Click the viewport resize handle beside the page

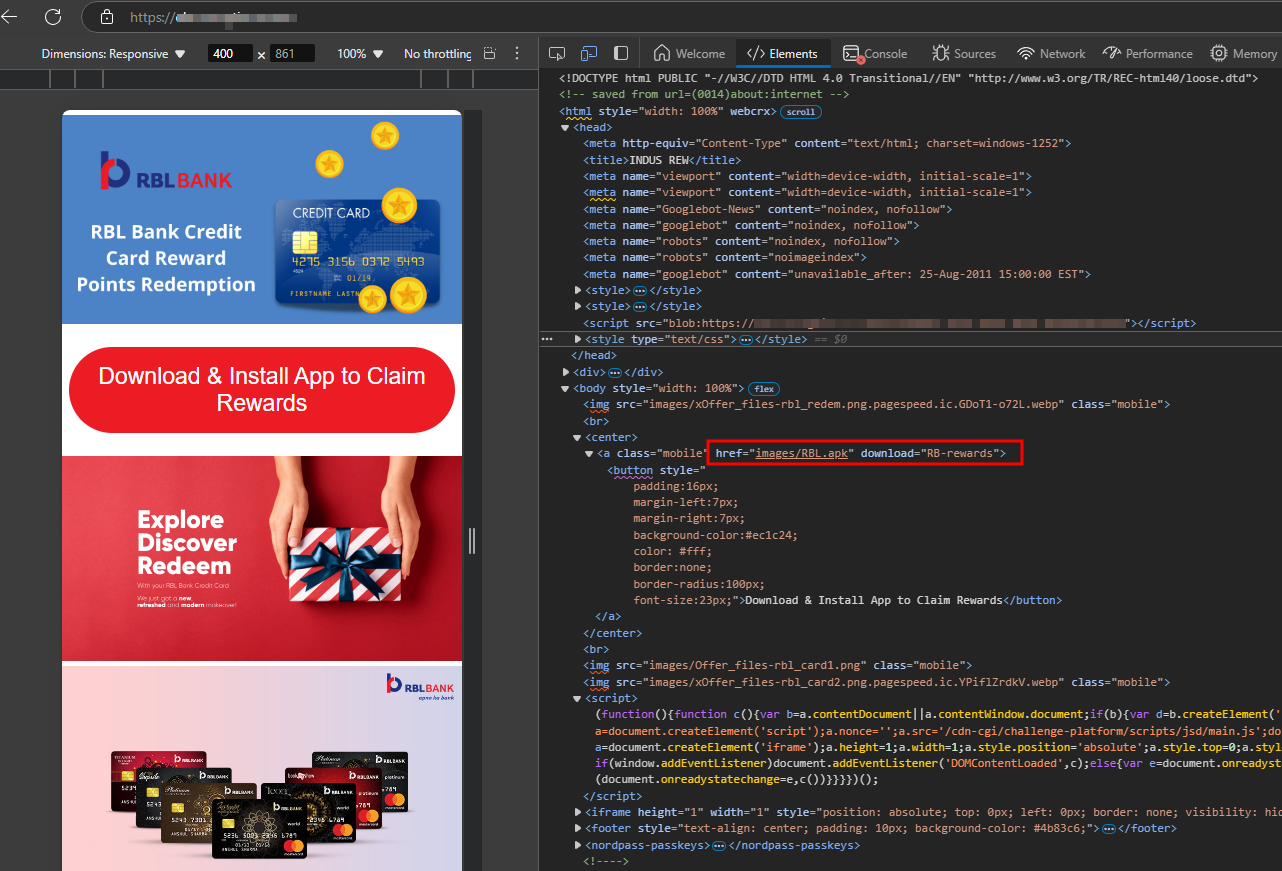[472, 541]
